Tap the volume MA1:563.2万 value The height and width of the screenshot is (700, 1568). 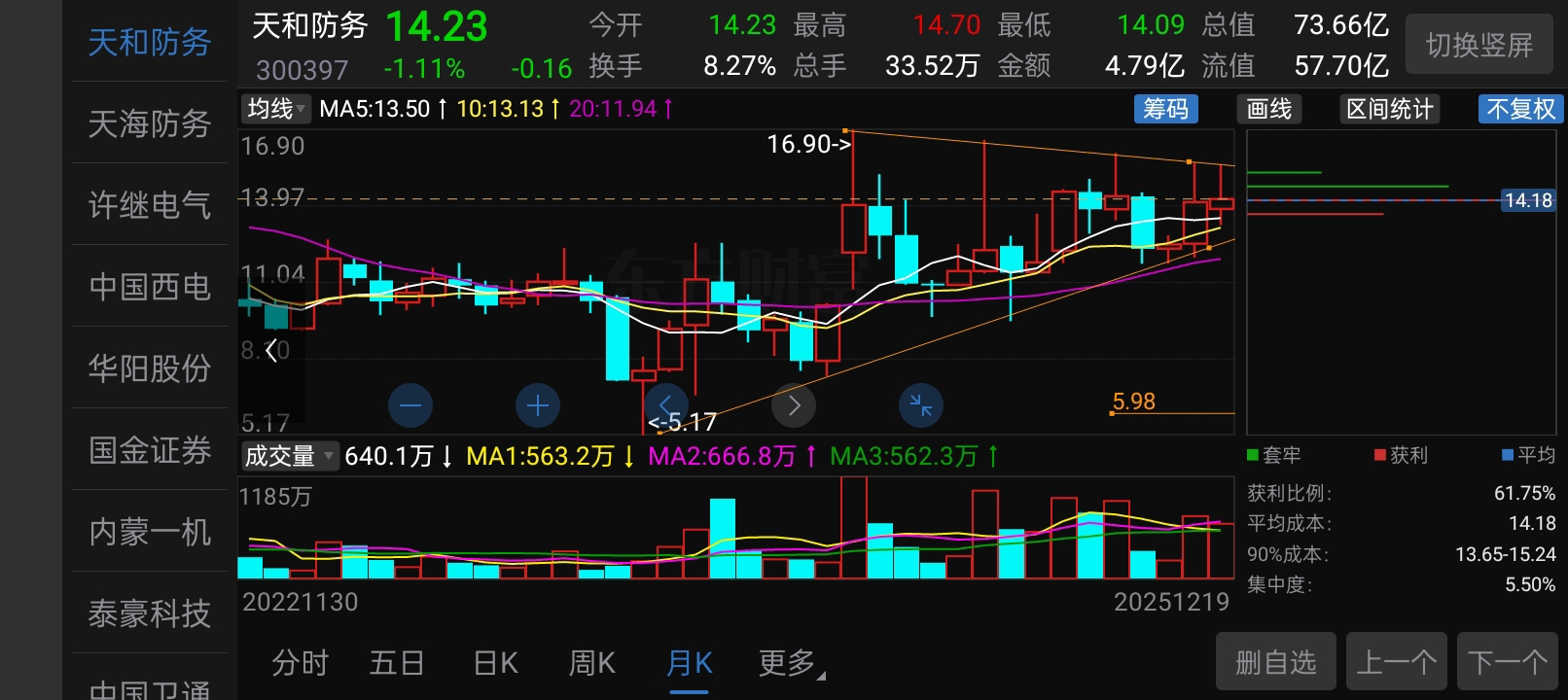click(551, 456)
